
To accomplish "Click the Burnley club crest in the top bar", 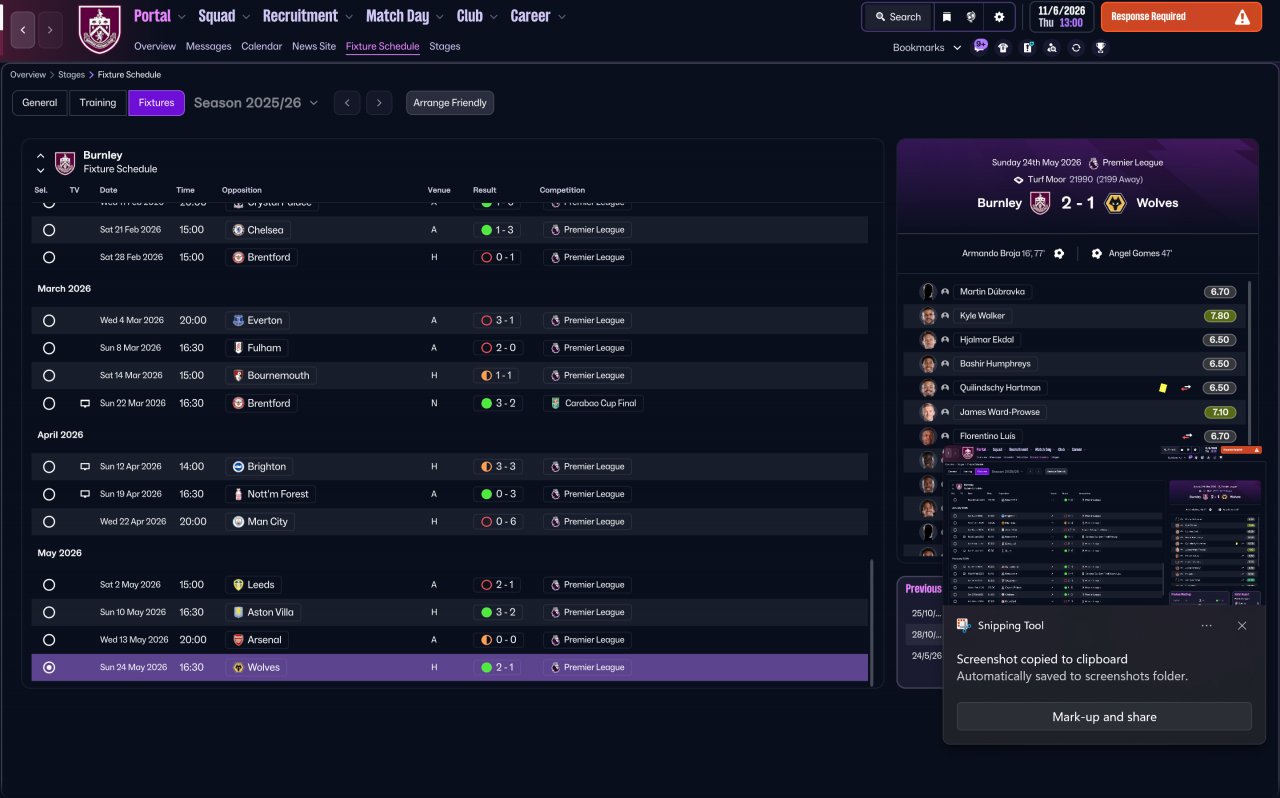I will point(100,30).
